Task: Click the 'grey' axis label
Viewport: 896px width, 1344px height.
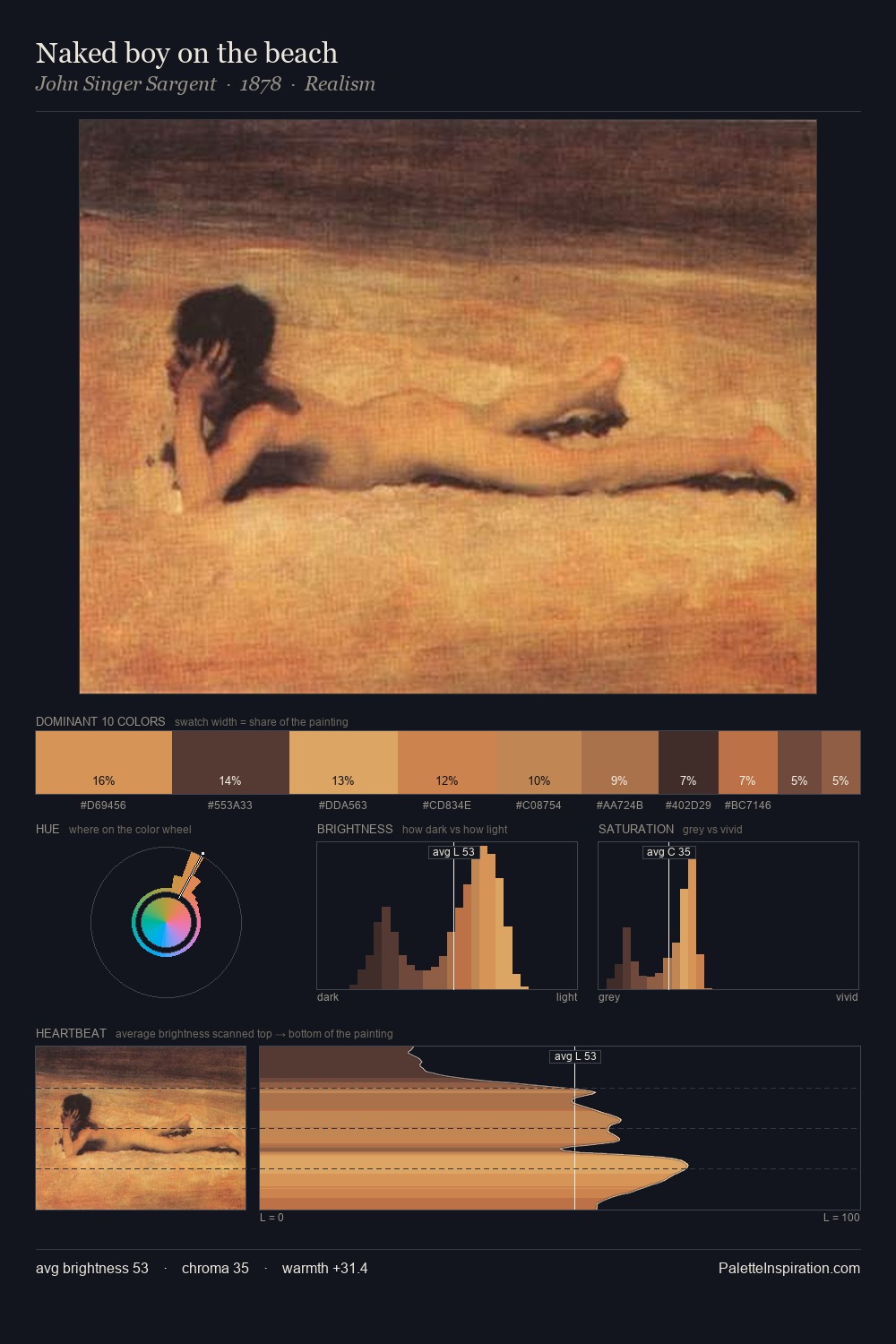Action: click(609, 996)
